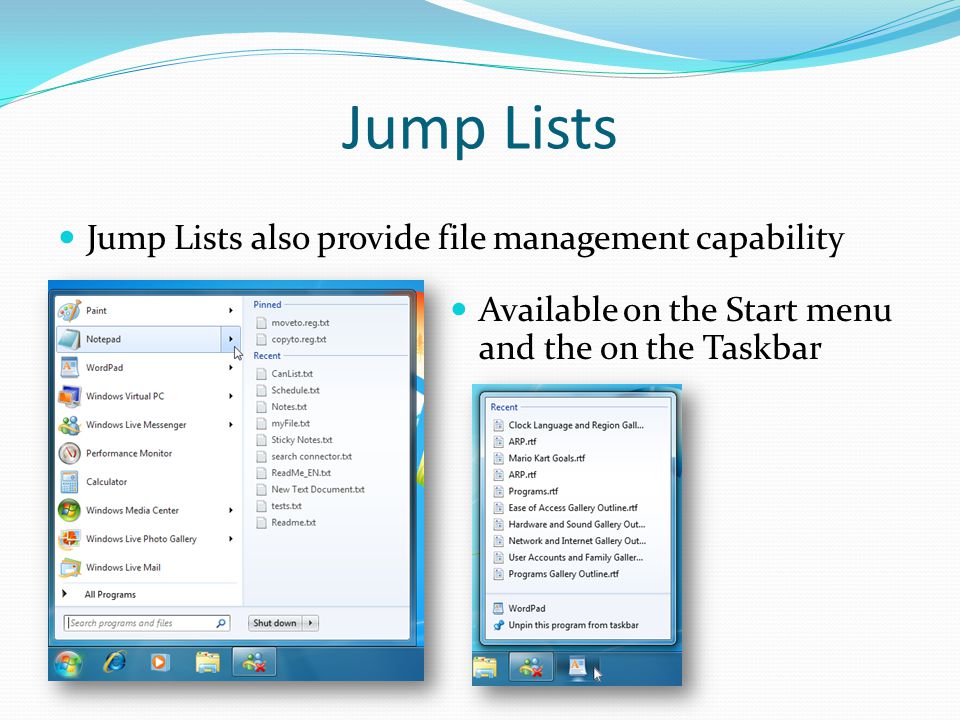Open Explorer folder icon beside Media Player
The height and width of the screenshot is (720, 960).
click(208, 662)
